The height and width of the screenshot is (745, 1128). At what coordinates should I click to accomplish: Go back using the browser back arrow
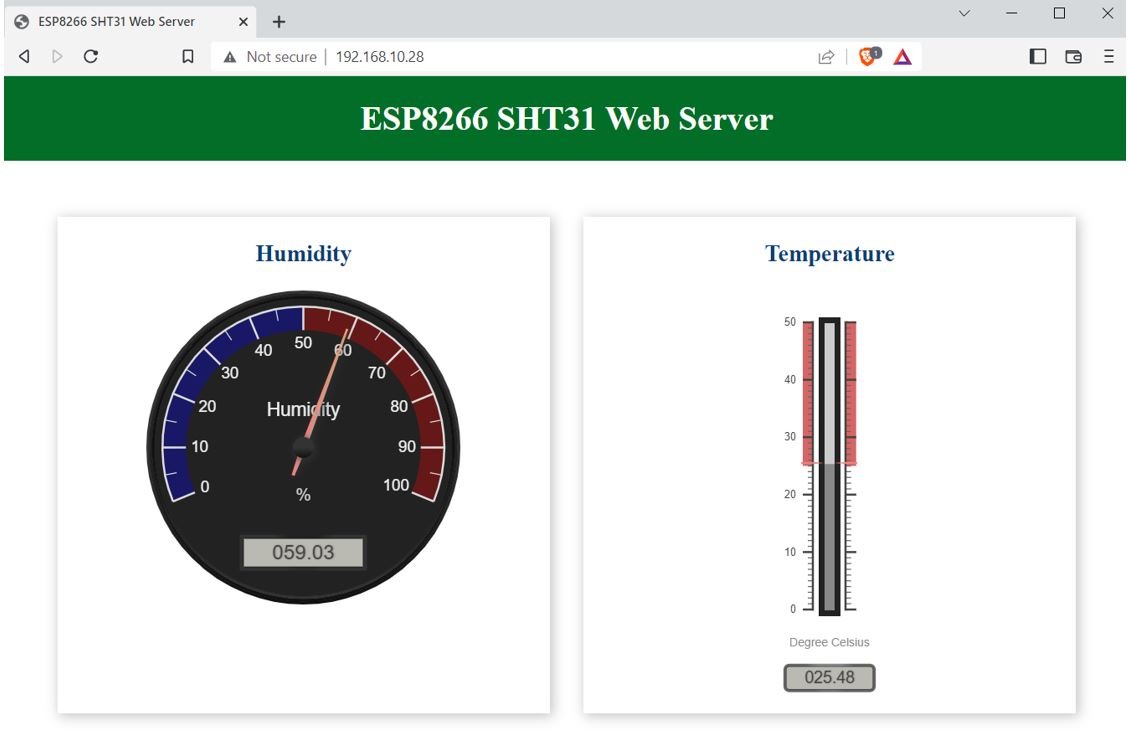coord(24,56)
